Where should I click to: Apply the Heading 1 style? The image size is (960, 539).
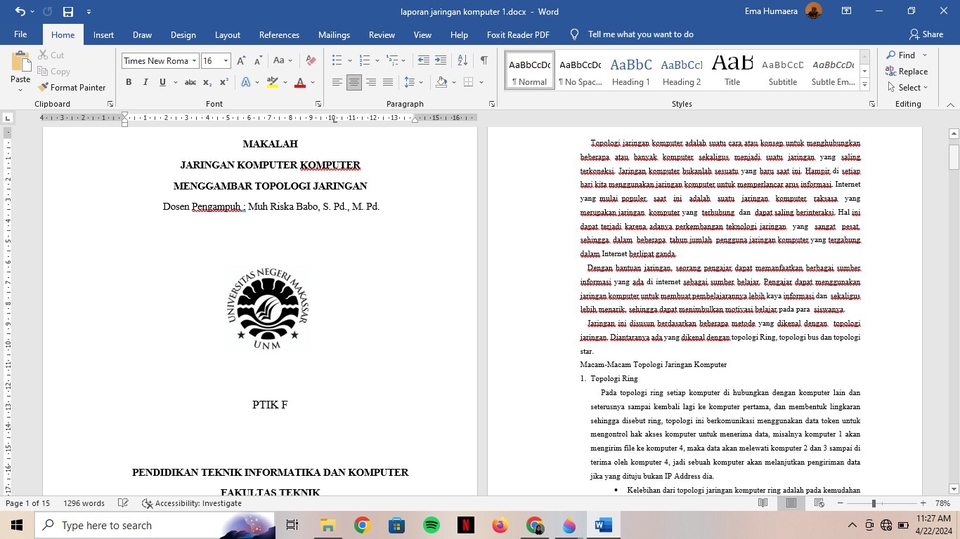[x=631, y=71]
